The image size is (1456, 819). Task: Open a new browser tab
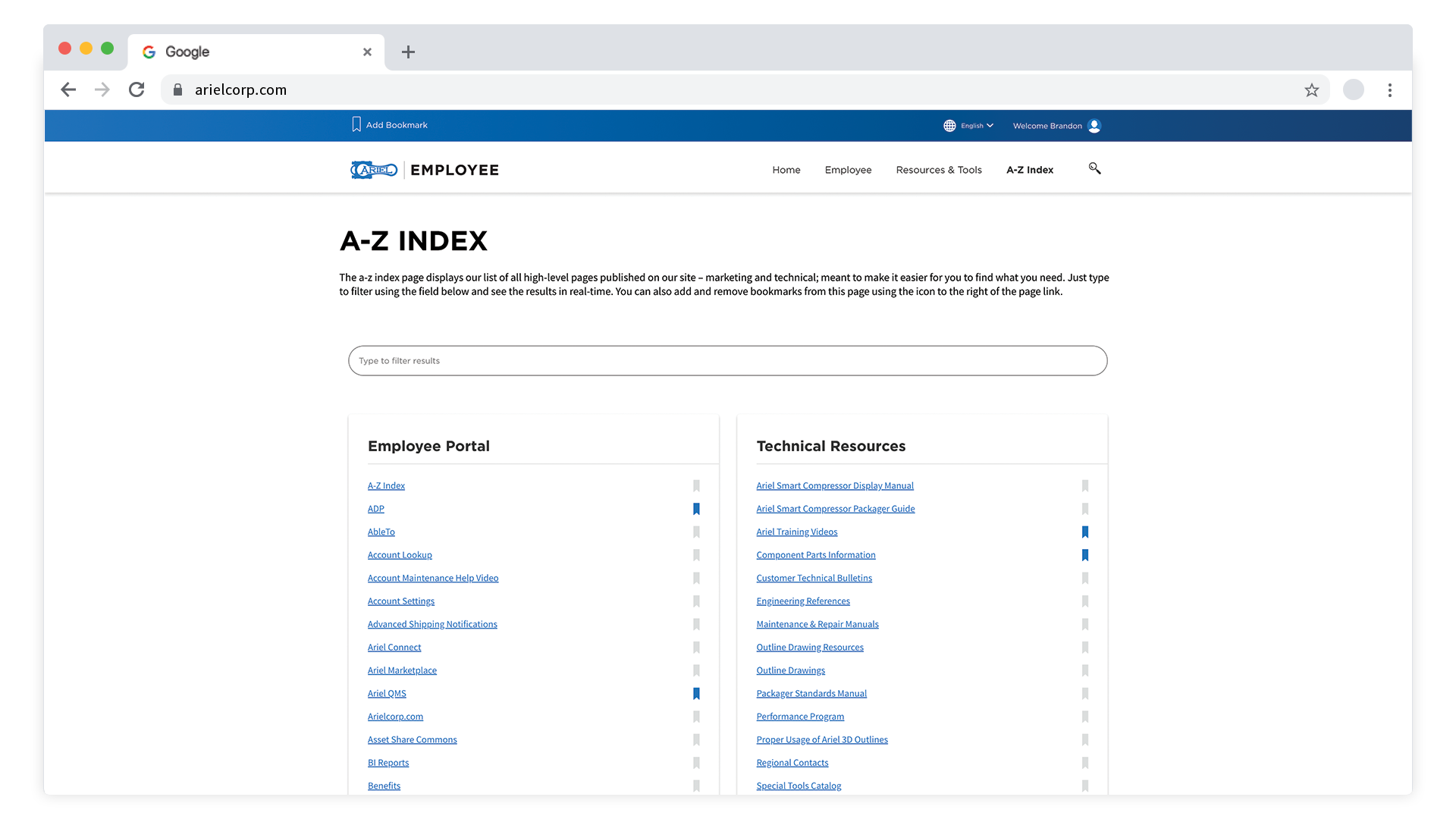tap(408, 52)
